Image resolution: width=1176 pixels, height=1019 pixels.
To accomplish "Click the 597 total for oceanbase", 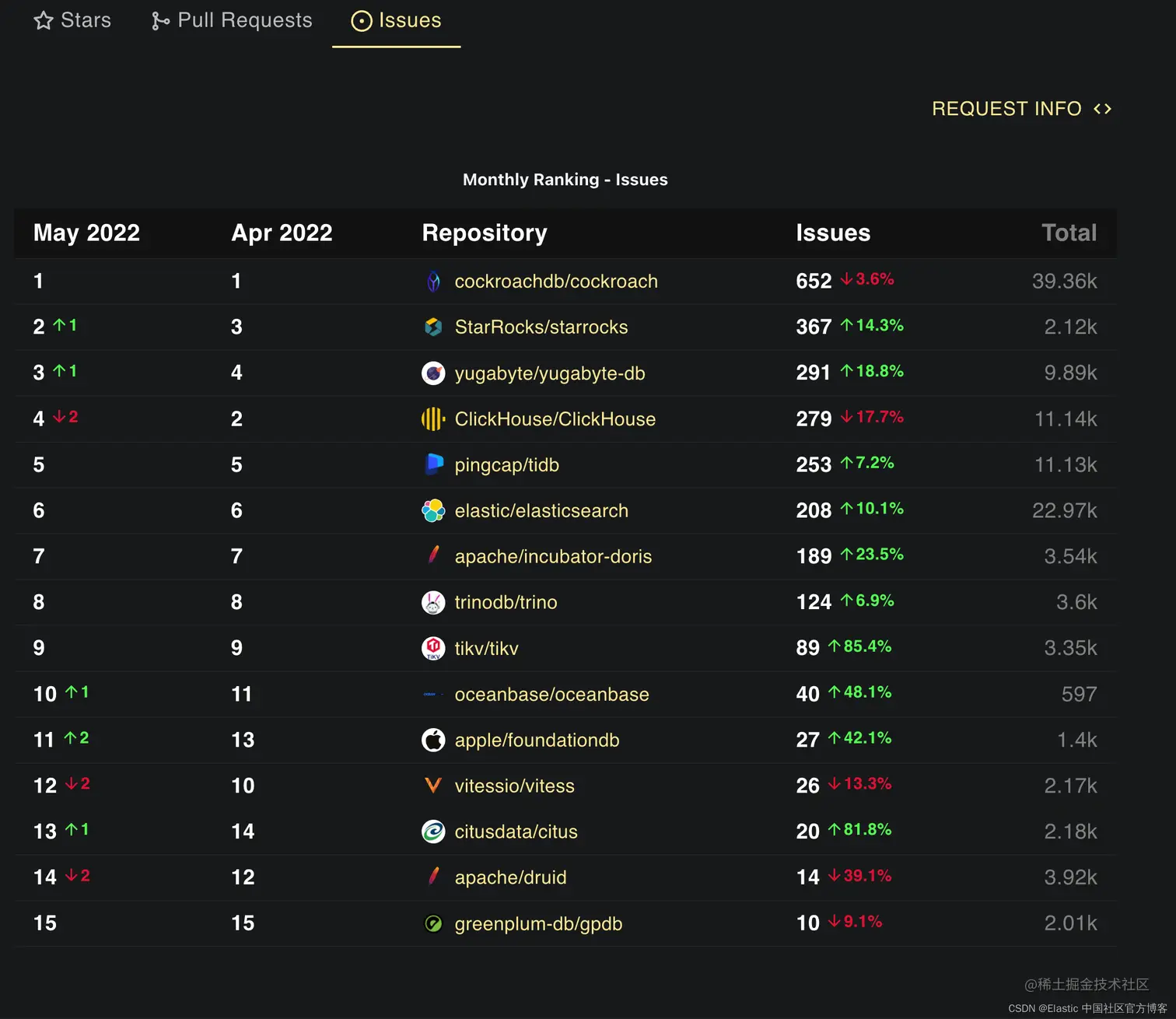I will pos(1079,694).
